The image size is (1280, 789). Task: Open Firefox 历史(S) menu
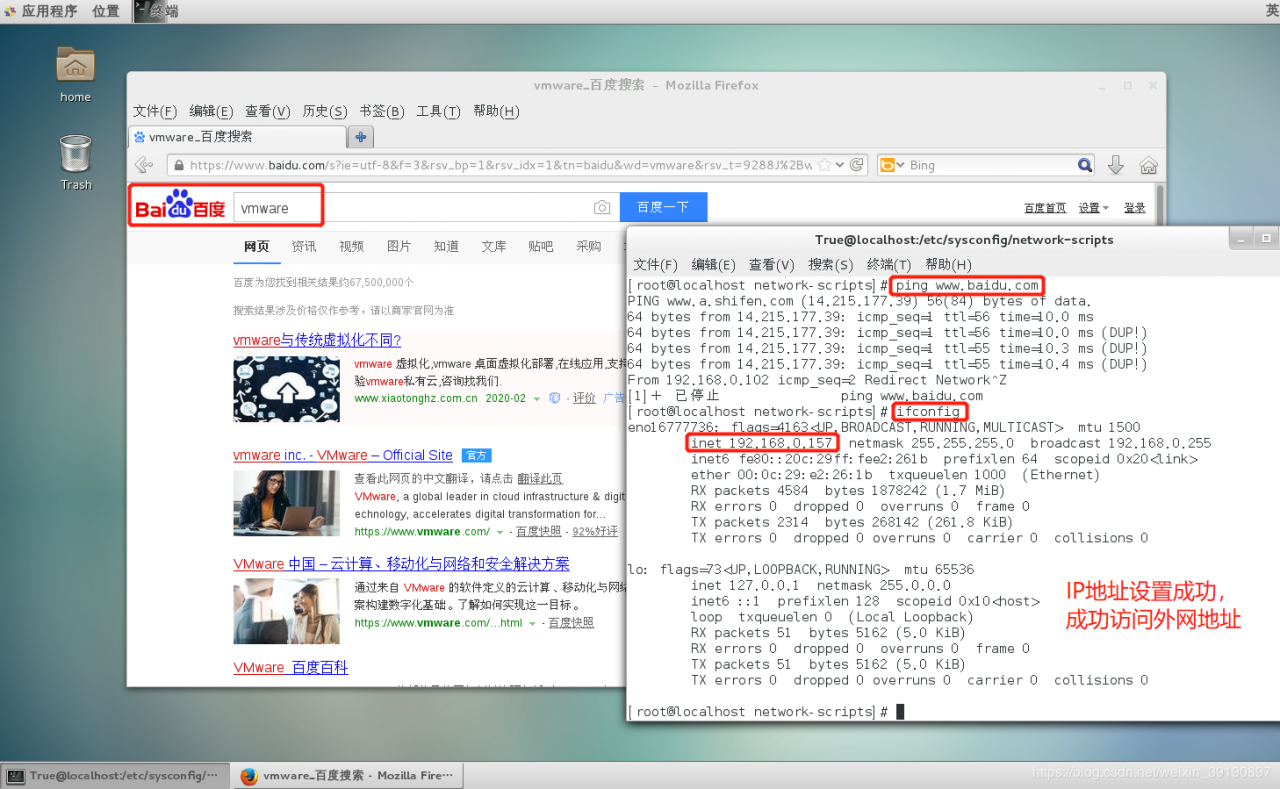(x=325, y=111)
